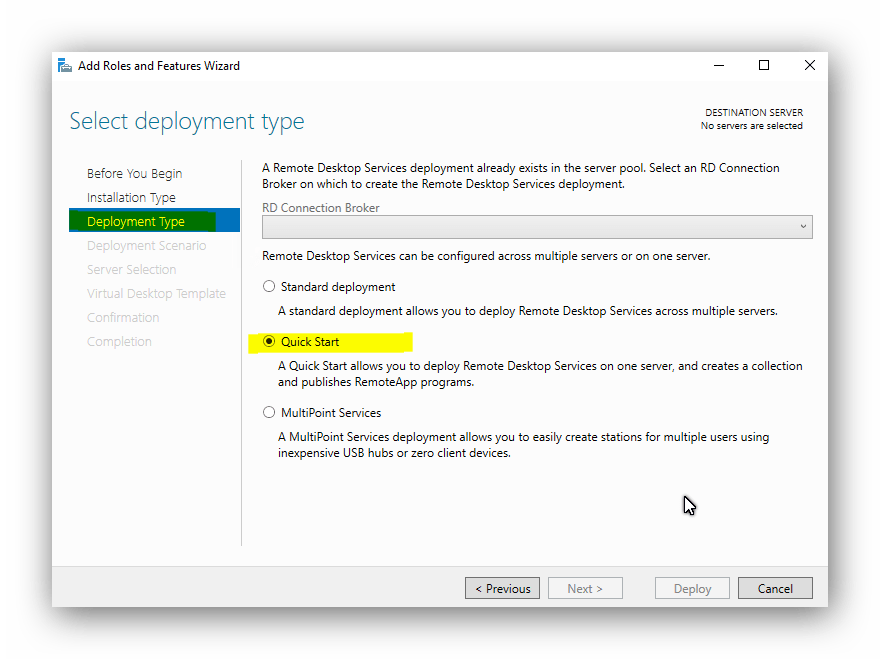This screenshot has height=659, width=880.
Task: Go to Before You Begin step
Action: [x=135, y=173]
